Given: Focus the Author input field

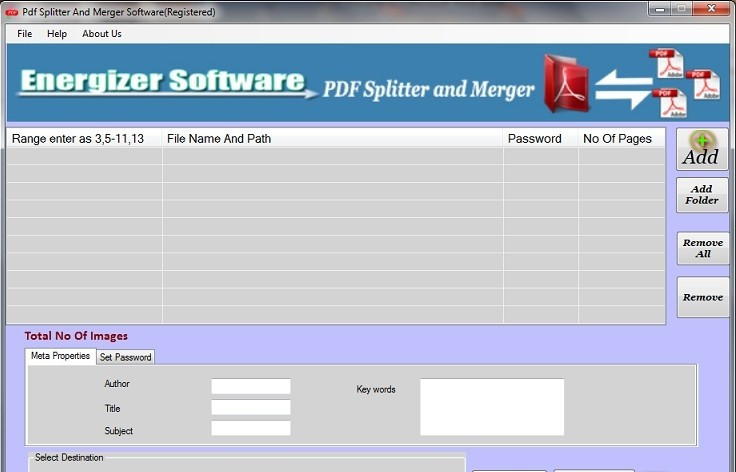Looking at the screenshot, I should [x=251, y=386].
